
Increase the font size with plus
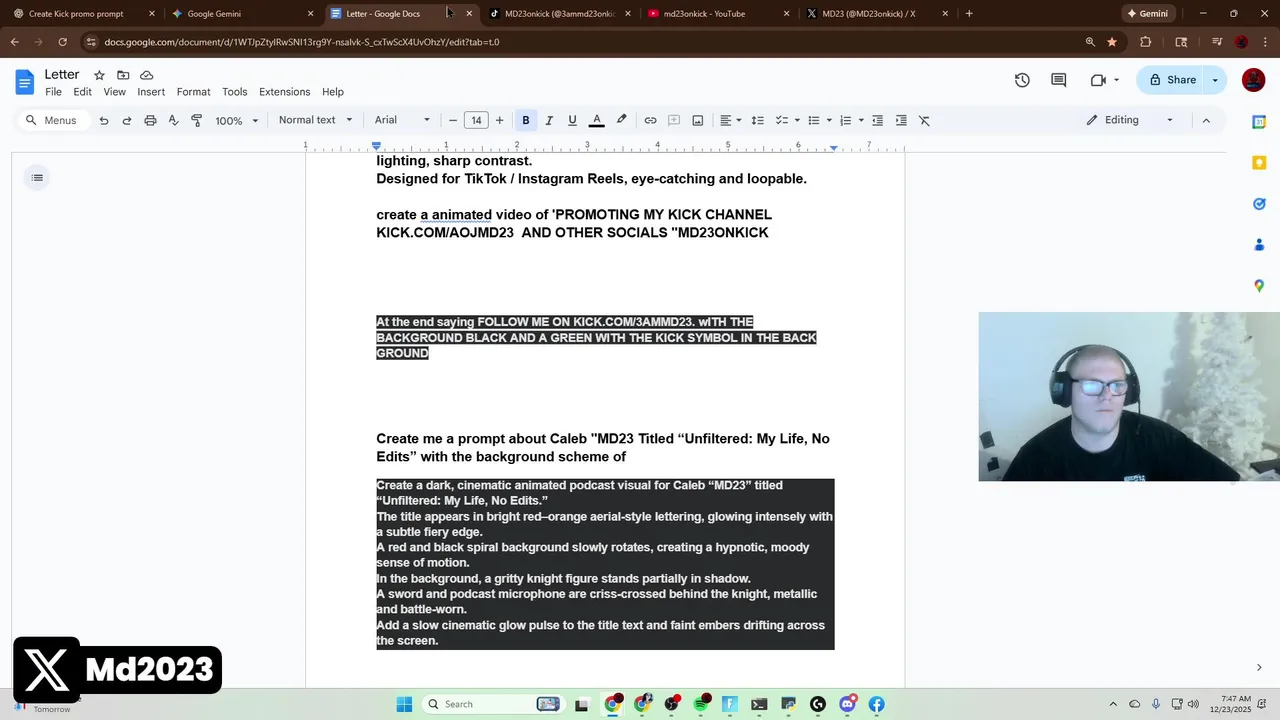point(499,120)
